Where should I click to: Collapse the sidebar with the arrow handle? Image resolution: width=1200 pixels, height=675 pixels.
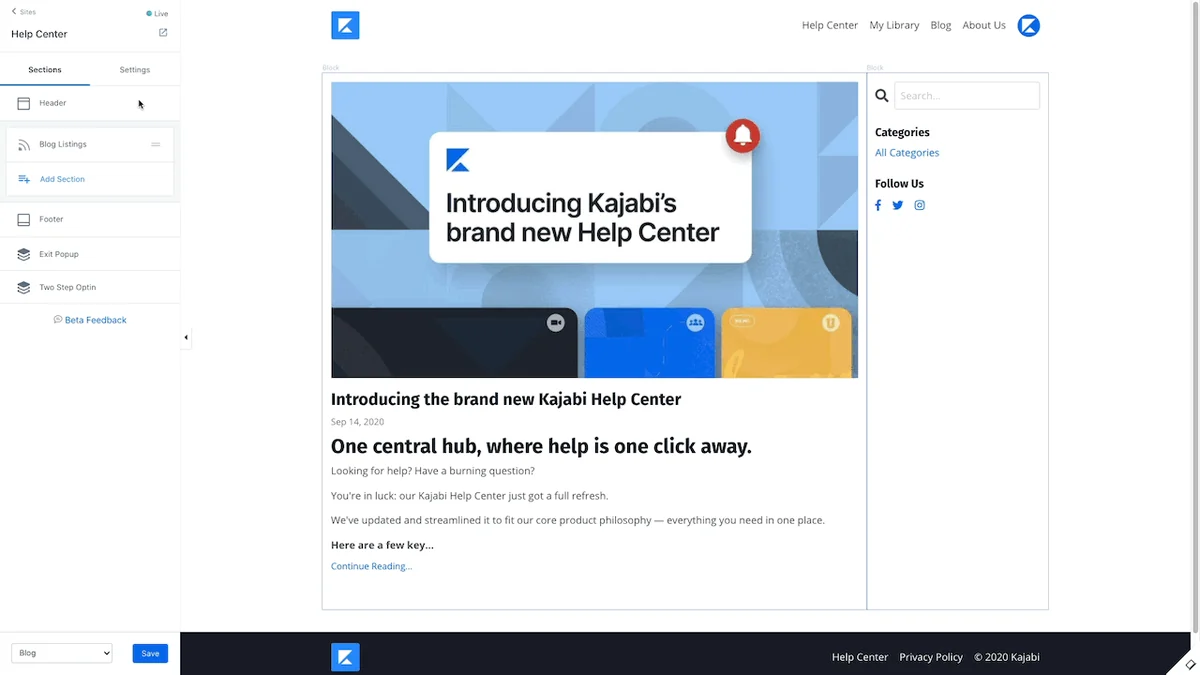pyautogui.click(x=186, y=338)
